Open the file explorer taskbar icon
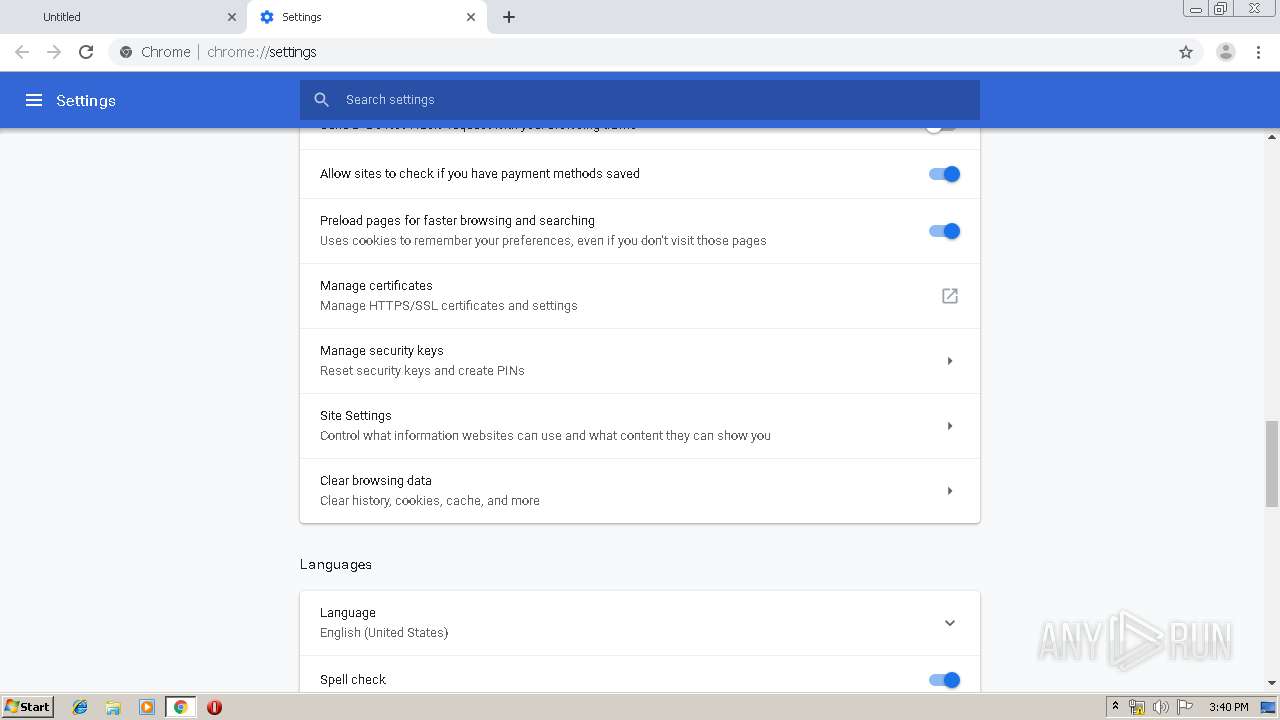Viewport: 1280px width, 720px height. point(113,707)
